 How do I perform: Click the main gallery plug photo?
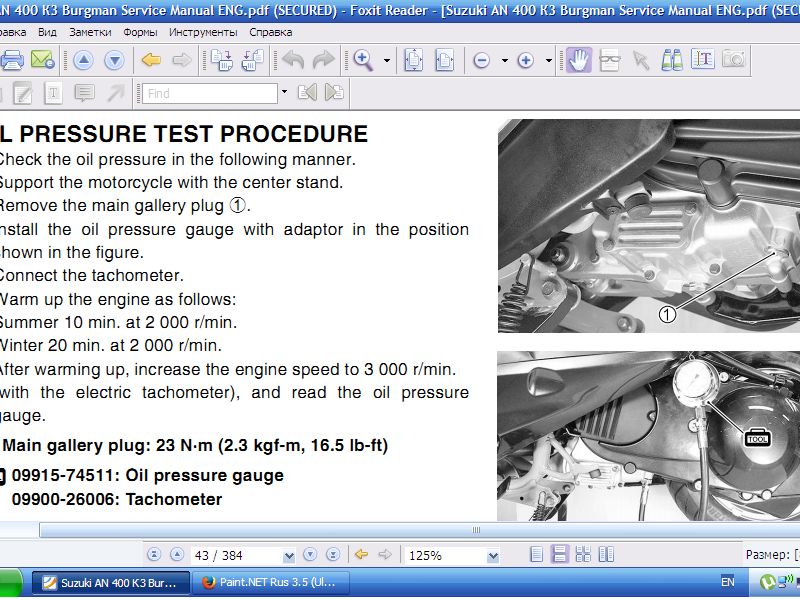pos(648,226)
